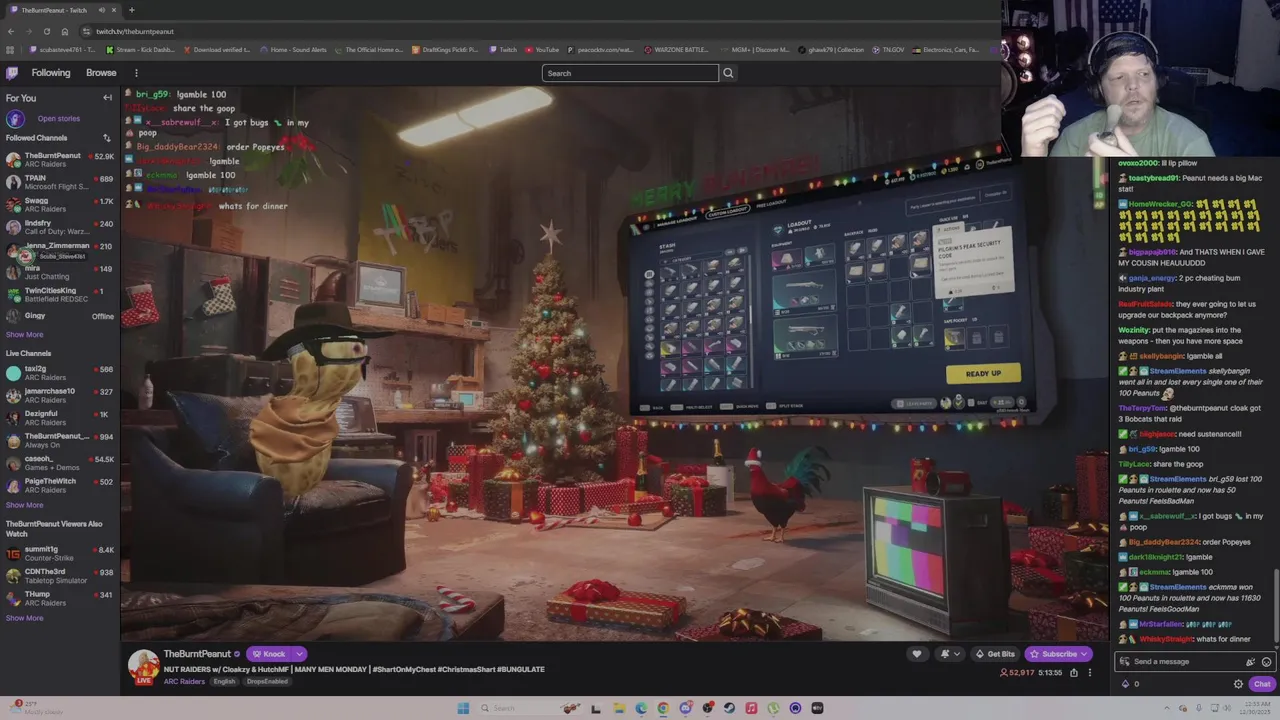Open PaigeTheWitch live channel
The height and width of the screenshot is (720, 1280).
[x=60, y=485]
